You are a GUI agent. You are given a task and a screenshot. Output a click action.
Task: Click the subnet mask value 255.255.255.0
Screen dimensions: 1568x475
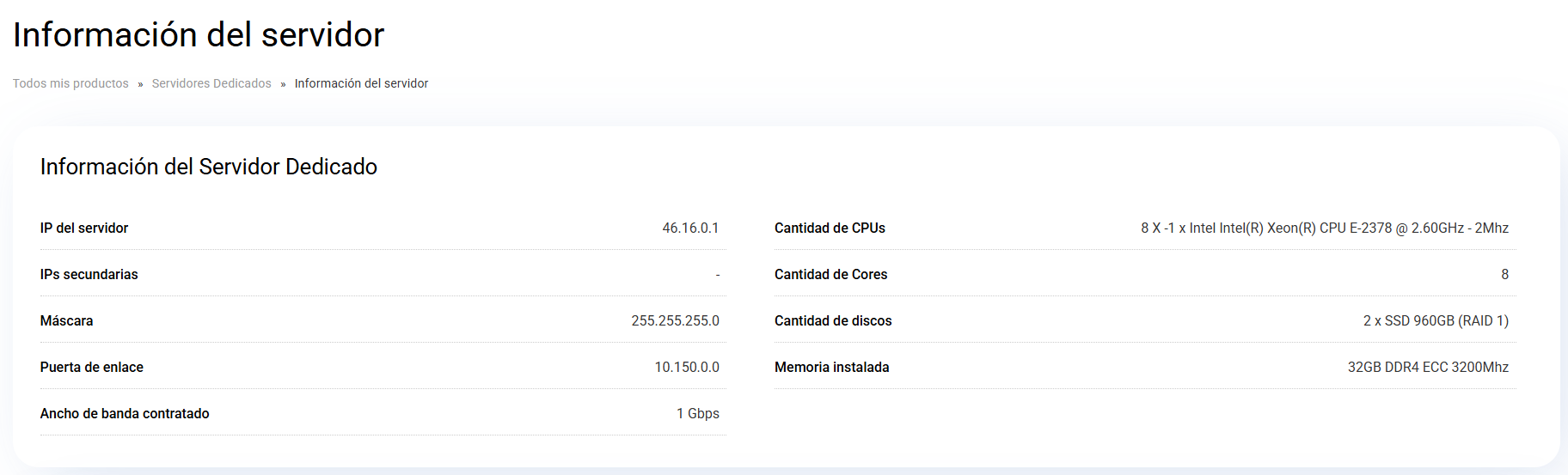pyautogui.click(x=675, y=321)
